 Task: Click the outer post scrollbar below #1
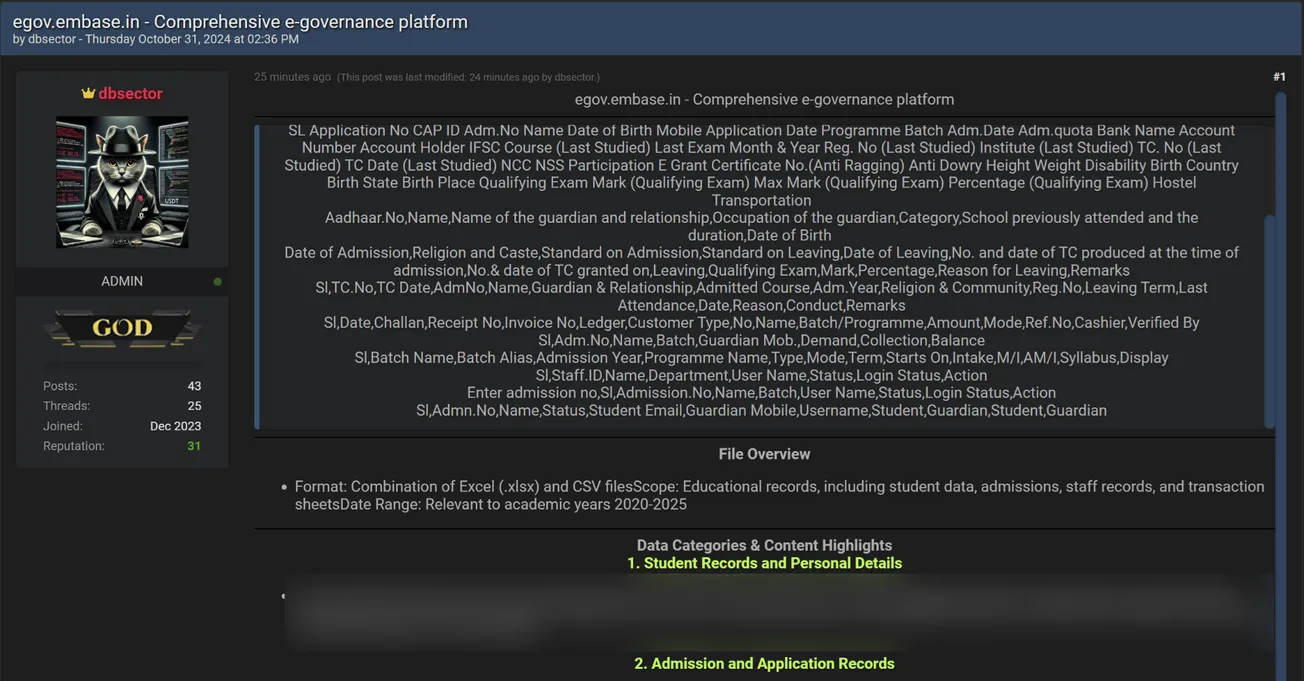(1280, 400)
